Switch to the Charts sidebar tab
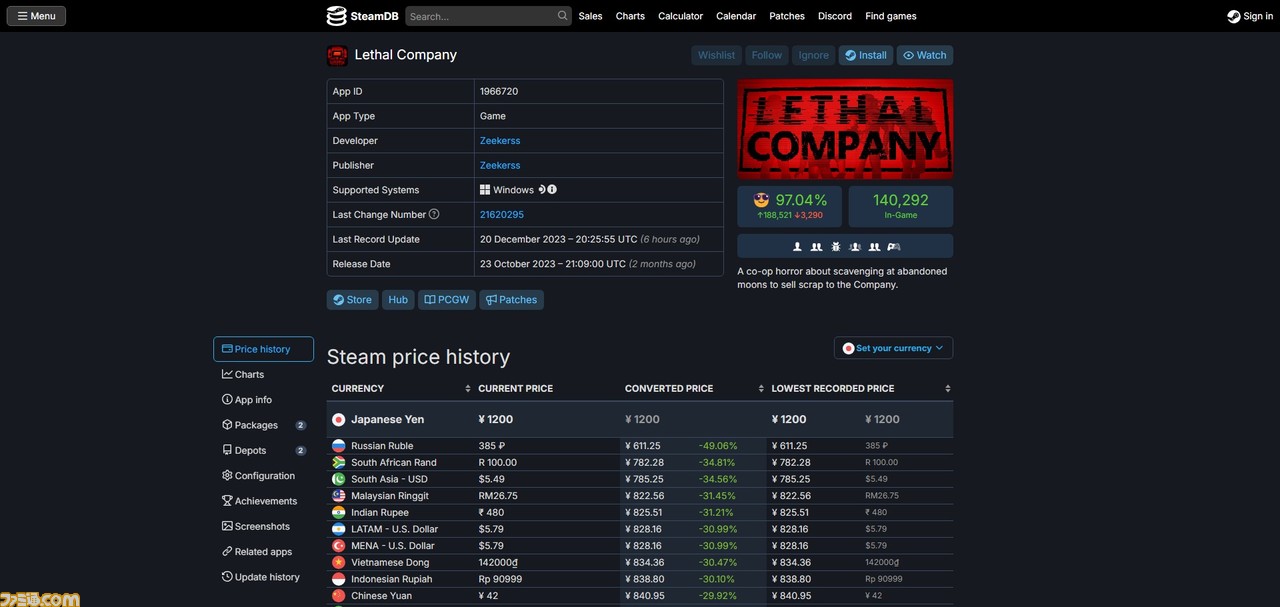The image size is (1280, 607). [263, 374]
